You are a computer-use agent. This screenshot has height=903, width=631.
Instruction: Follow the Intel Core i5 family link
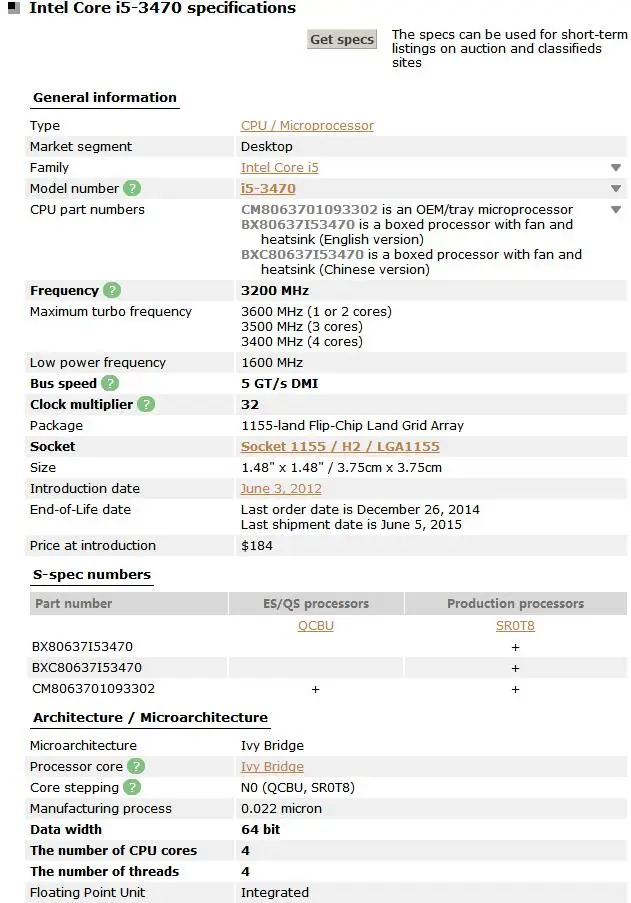[x=280, y=168]
